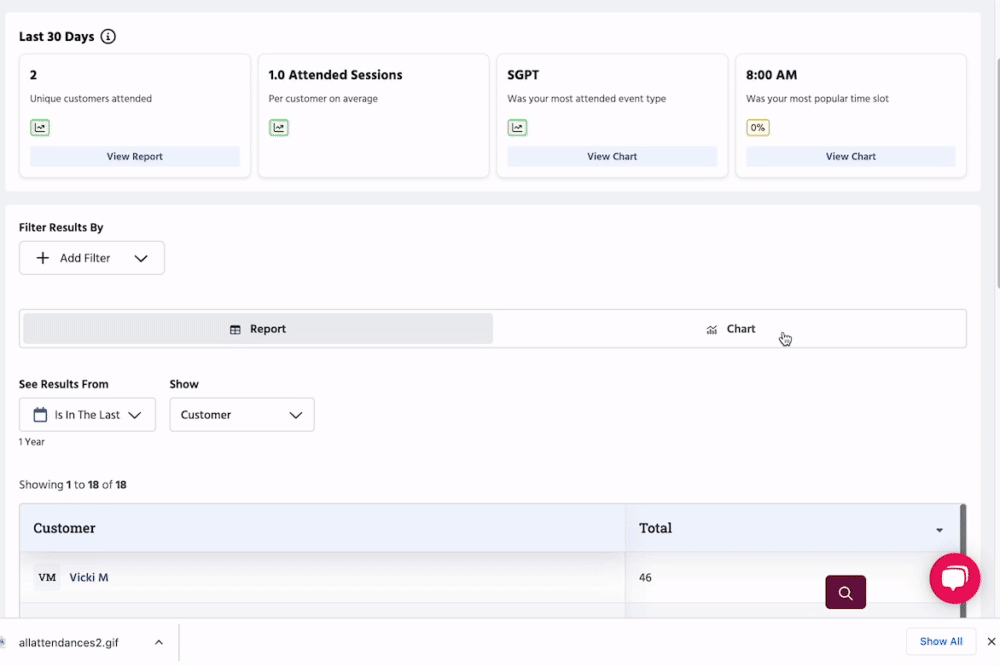The height and width of the screenshot is (666, 1000).
Task: Click trend icon under Attended Sessions card
Action: point(279,128)
